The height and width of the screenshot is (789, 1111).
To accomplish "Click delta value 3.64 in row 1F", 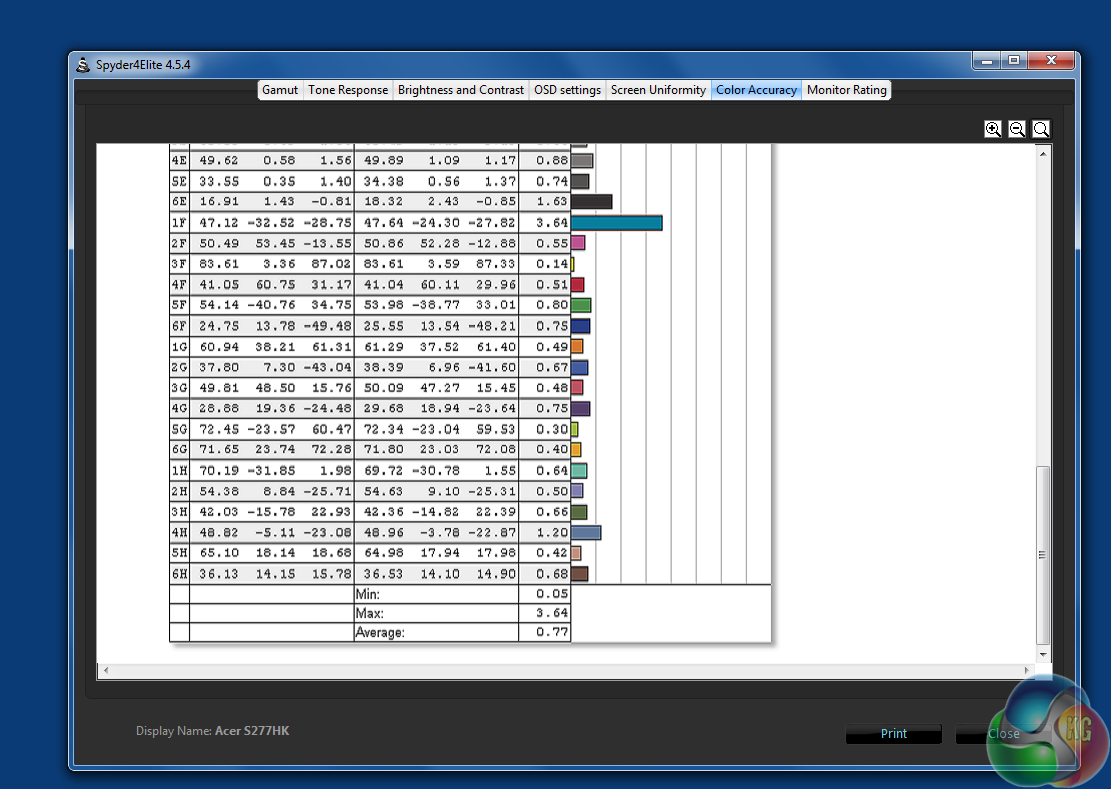I will [x=552, y=223].
